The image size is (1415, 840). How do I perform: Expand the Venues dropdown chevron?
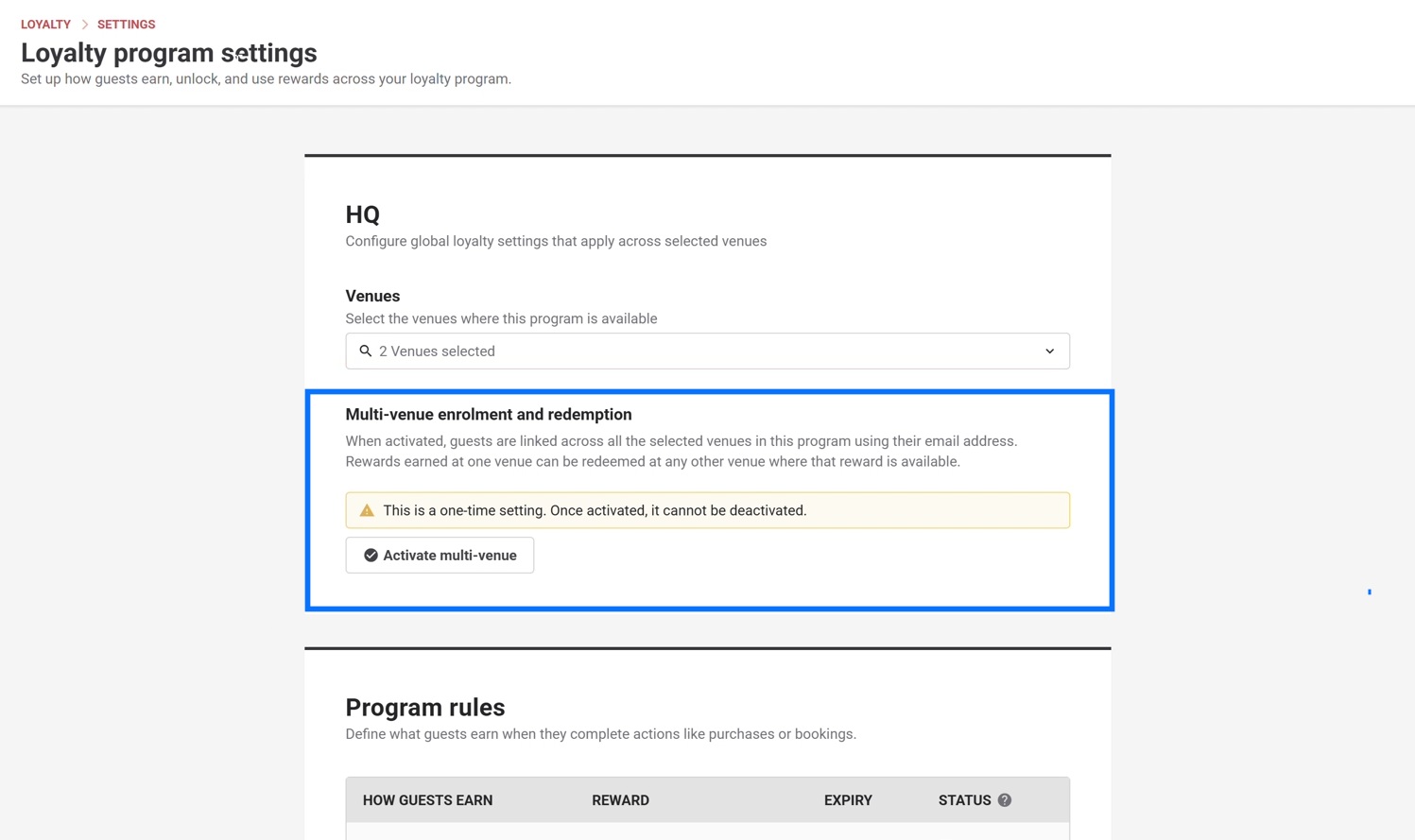[1049, 351]
